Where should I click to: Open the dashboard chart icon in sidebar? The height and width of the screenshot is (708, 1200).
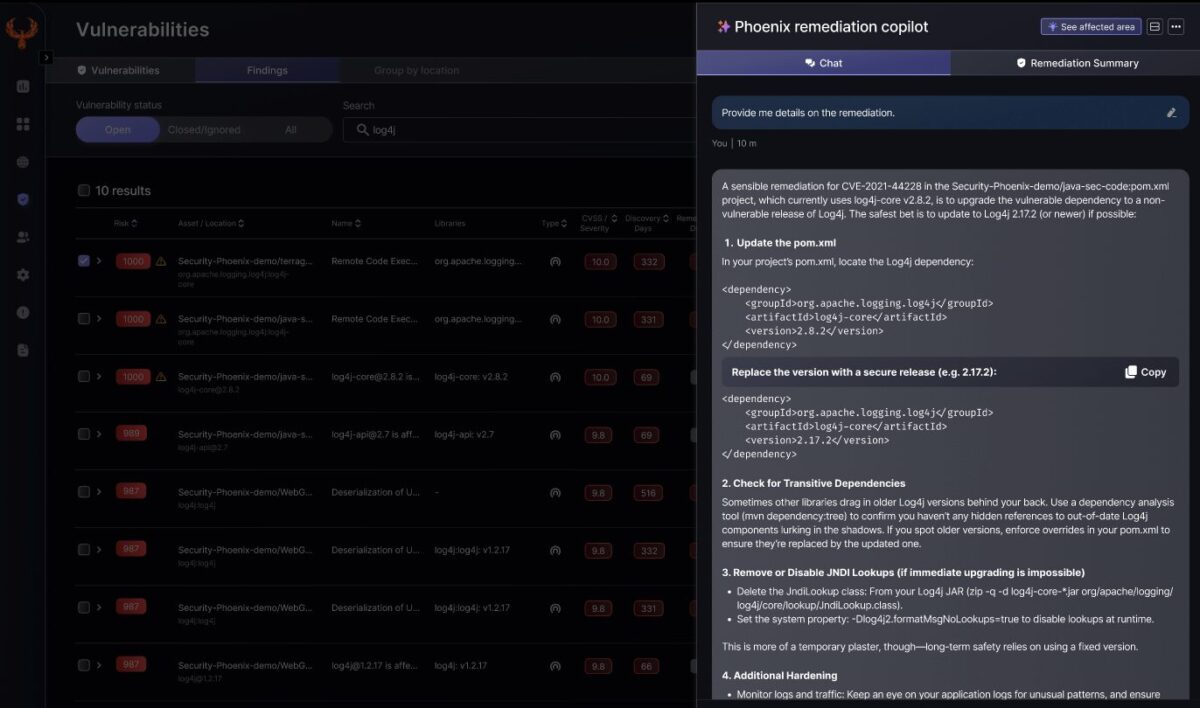tap(23, 86)
